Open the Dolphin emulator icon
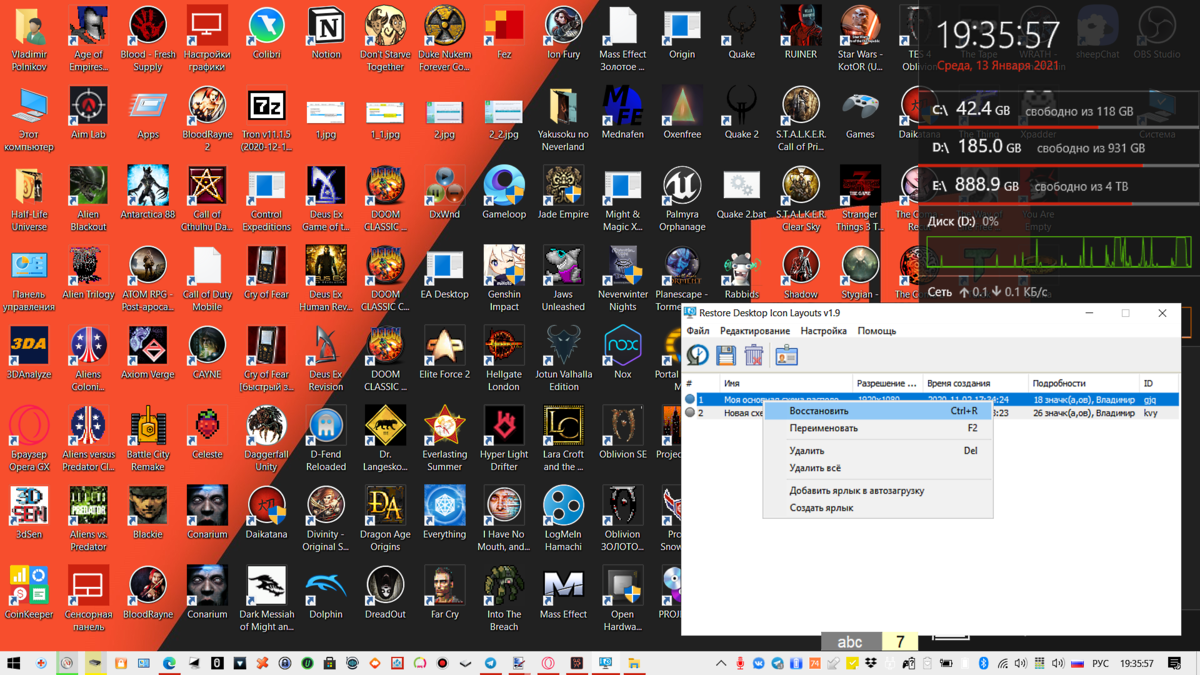The width and height of the screenshot is (1200, 675). tap(326, 592)
